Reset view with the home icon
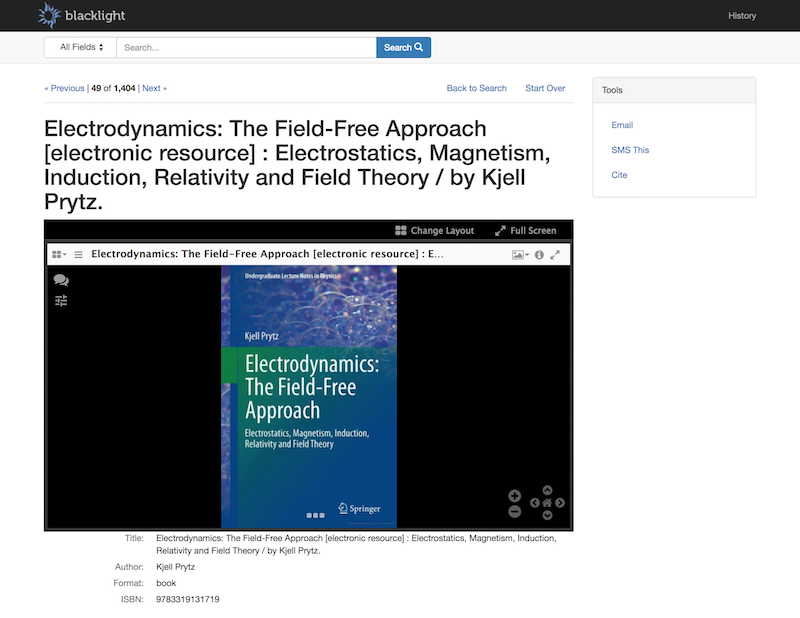Image resolution: width=800 pixels, height=618 pixels. click(x=547, y=503)
